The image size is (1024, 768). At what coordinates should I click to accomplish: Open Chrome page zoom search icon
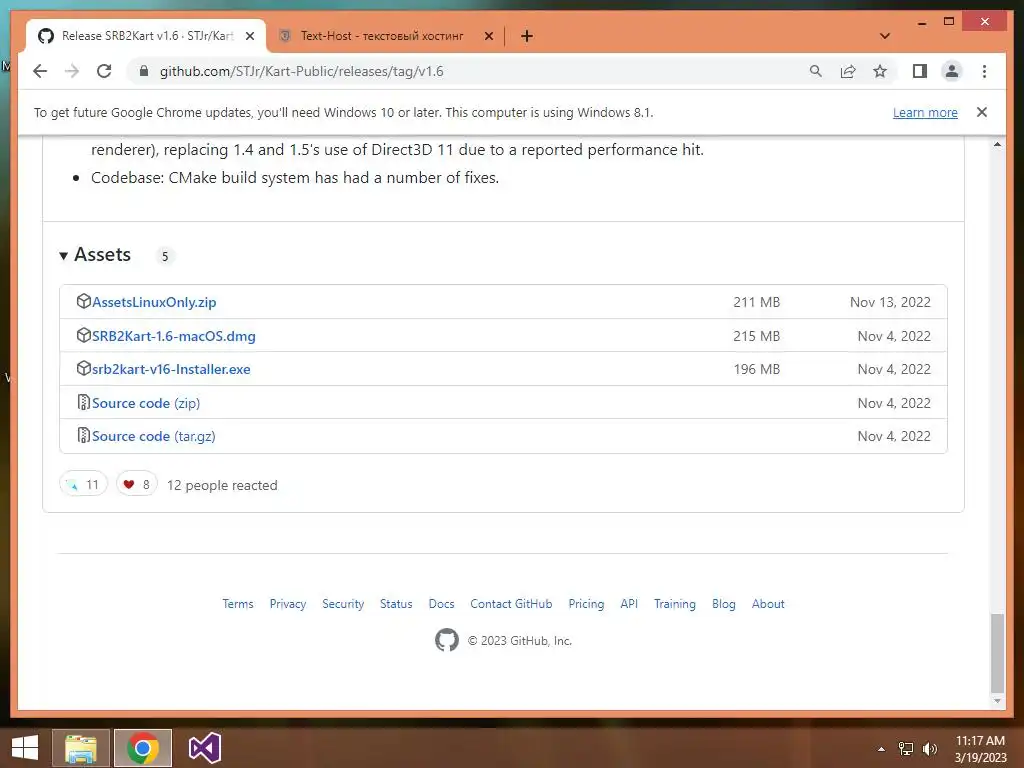tap(816, 71)
